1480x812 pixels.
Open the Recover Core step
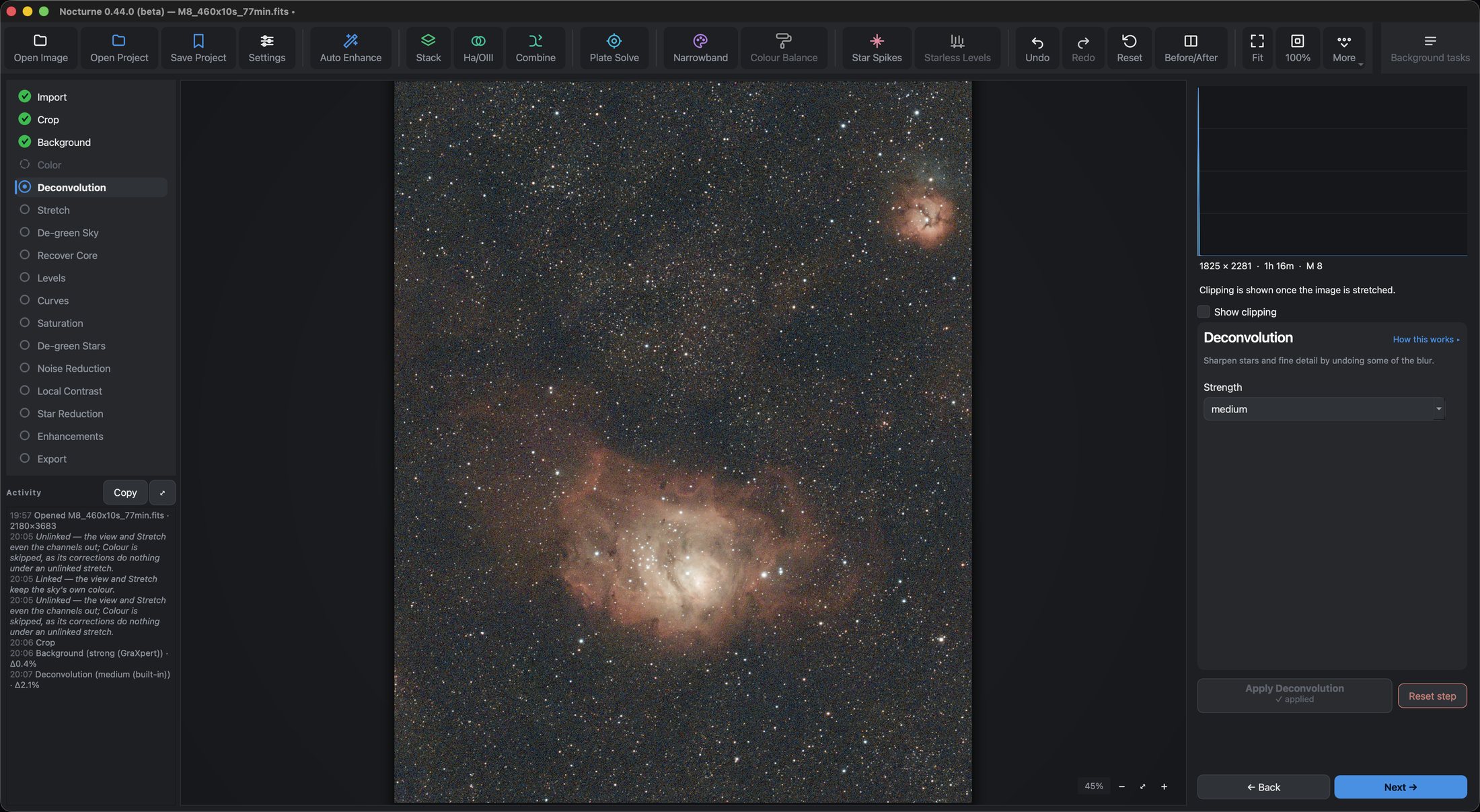pyautogui.click(x=90, y=255)
